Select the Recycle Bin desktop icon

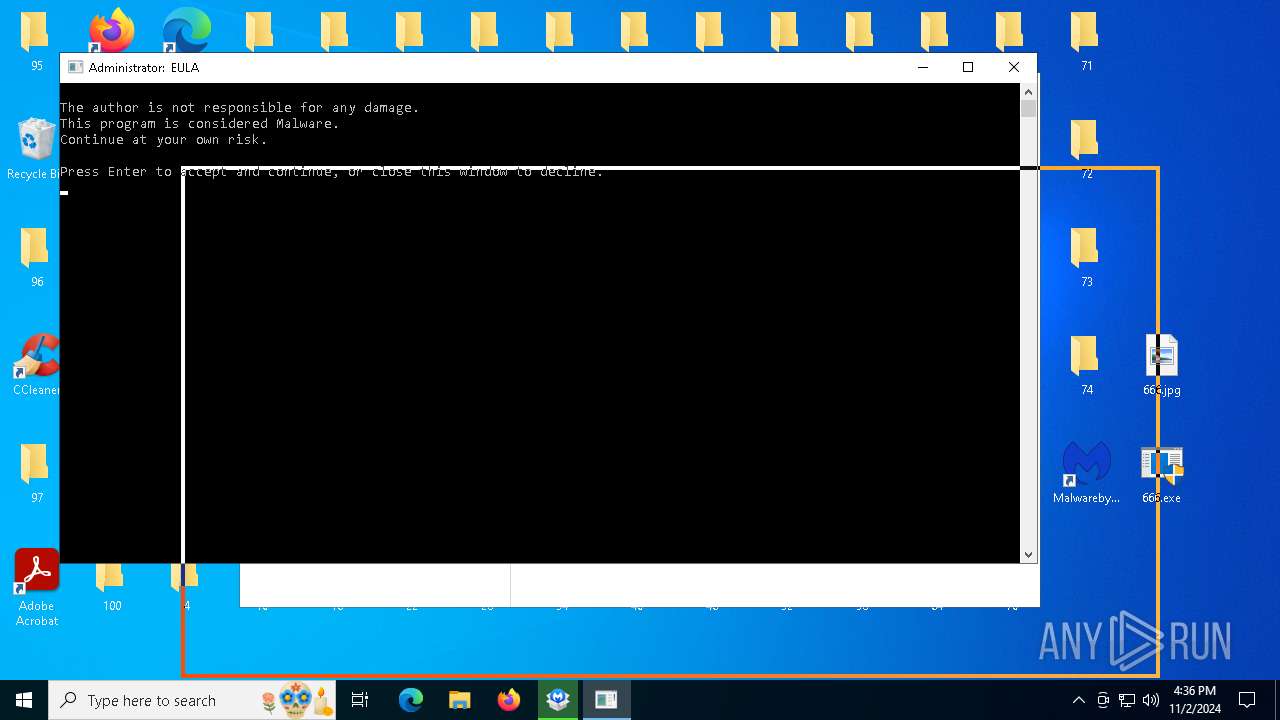point(36,149)
